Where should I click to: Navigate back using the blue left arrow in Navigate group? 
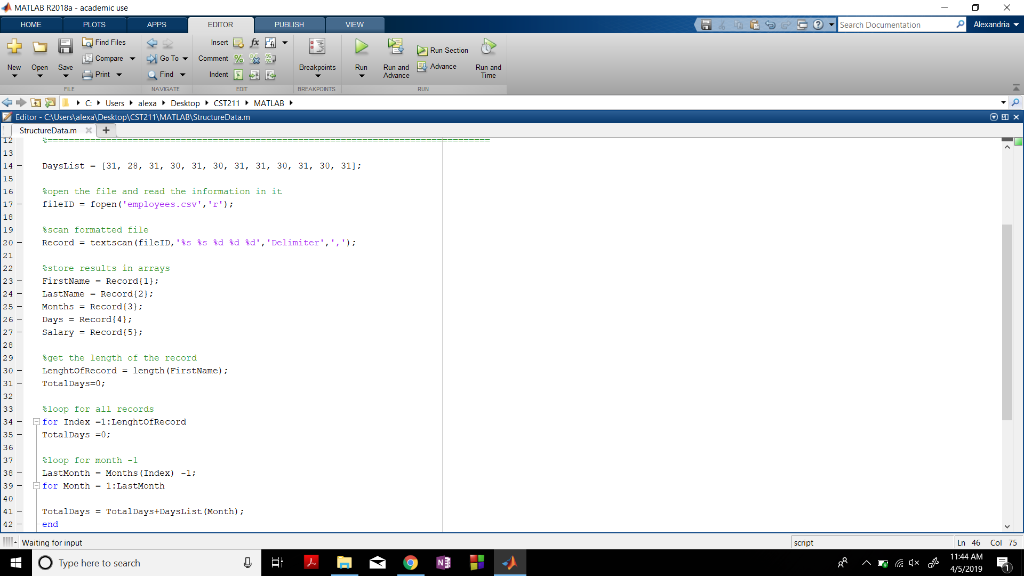pyautogui.click(x=152, y=43)
